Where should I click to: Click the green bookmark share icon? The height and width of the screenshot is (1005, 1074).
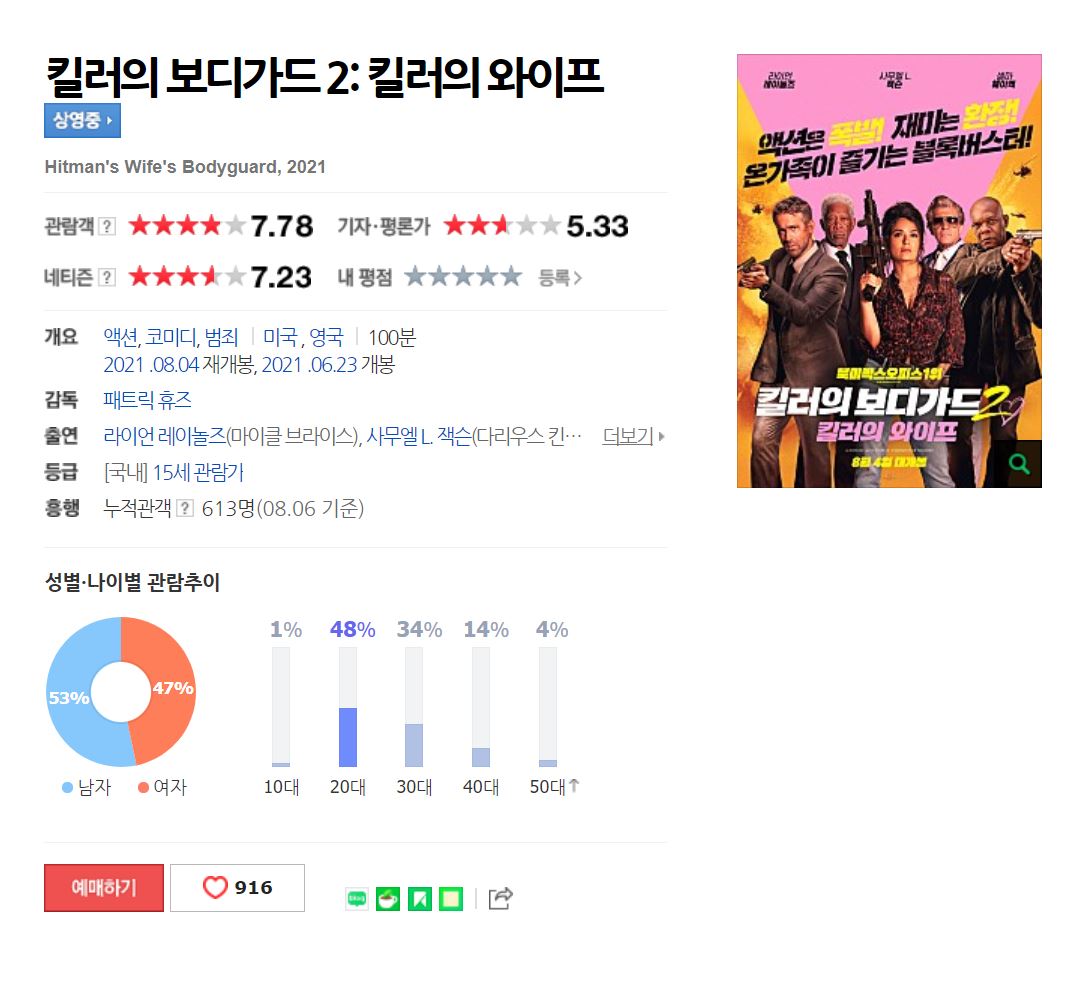pos(419,898)
